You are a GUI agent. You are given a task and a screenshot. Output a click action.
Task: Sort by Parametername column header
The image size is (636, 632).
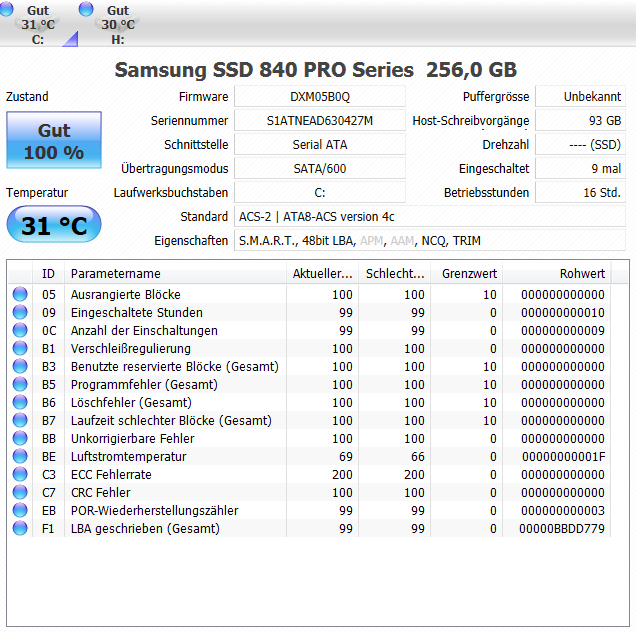pyautogui.click(x=175, y=273)
